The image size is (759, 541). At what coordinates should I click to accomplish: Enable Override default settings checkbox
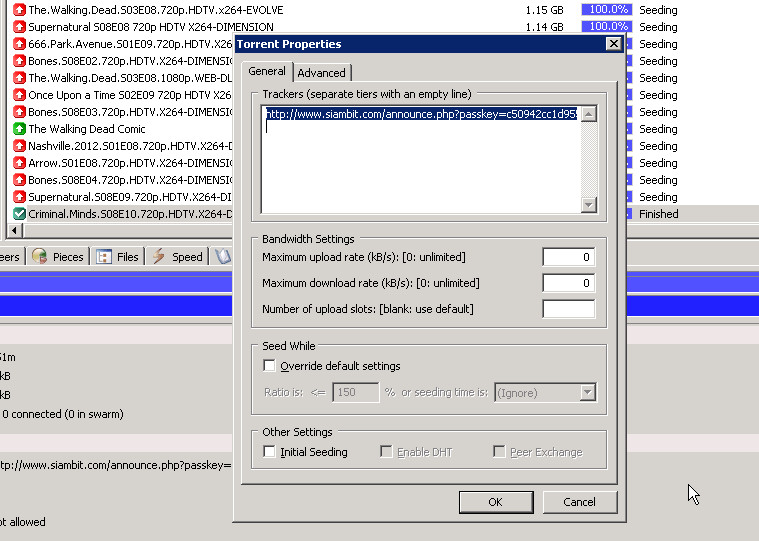click(x=269, y=365)
